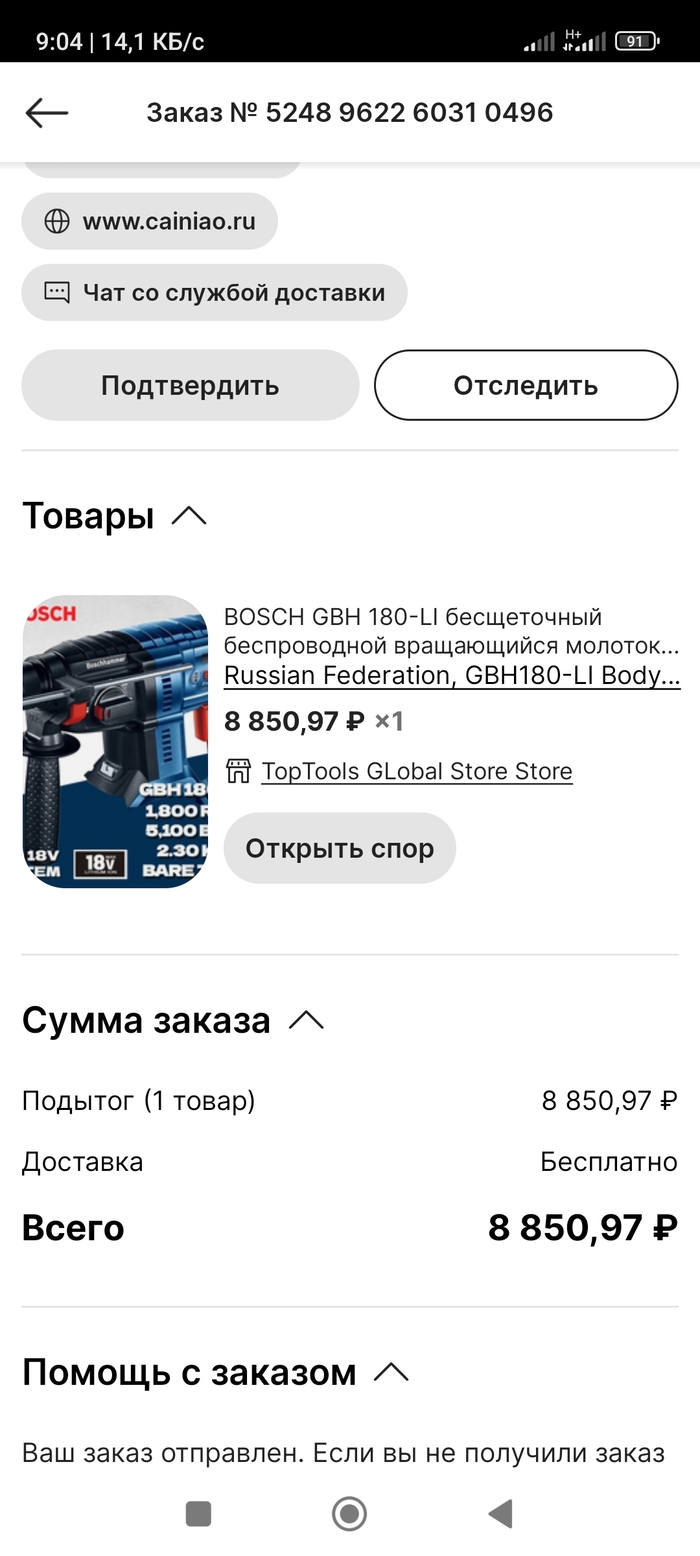Open the BOSCH hammer drill product thumbnail

pos(115,741)
